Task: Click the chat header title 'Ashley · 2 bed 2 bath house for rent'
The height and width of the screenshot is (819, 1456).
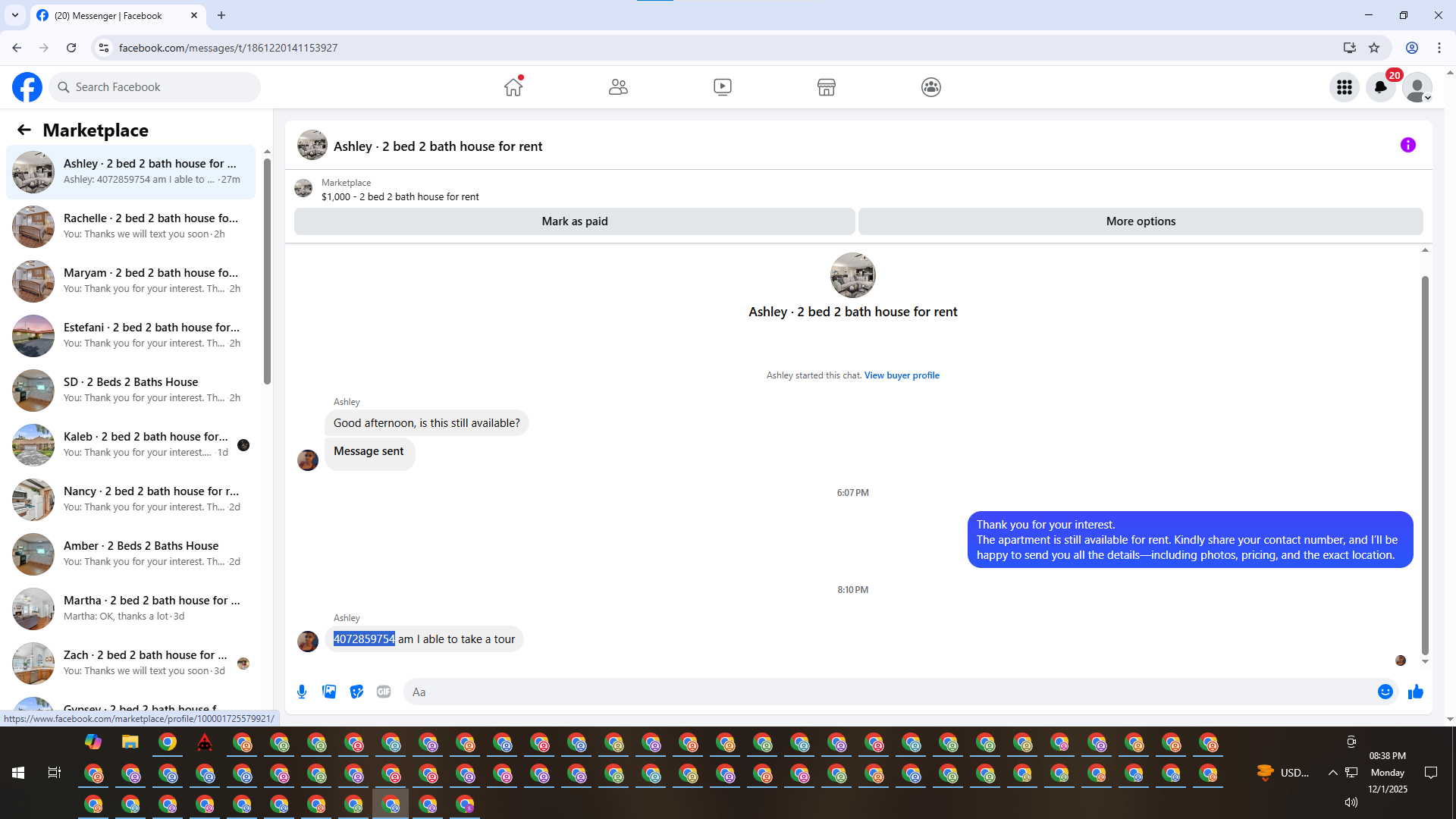Action: click(438, 146)
